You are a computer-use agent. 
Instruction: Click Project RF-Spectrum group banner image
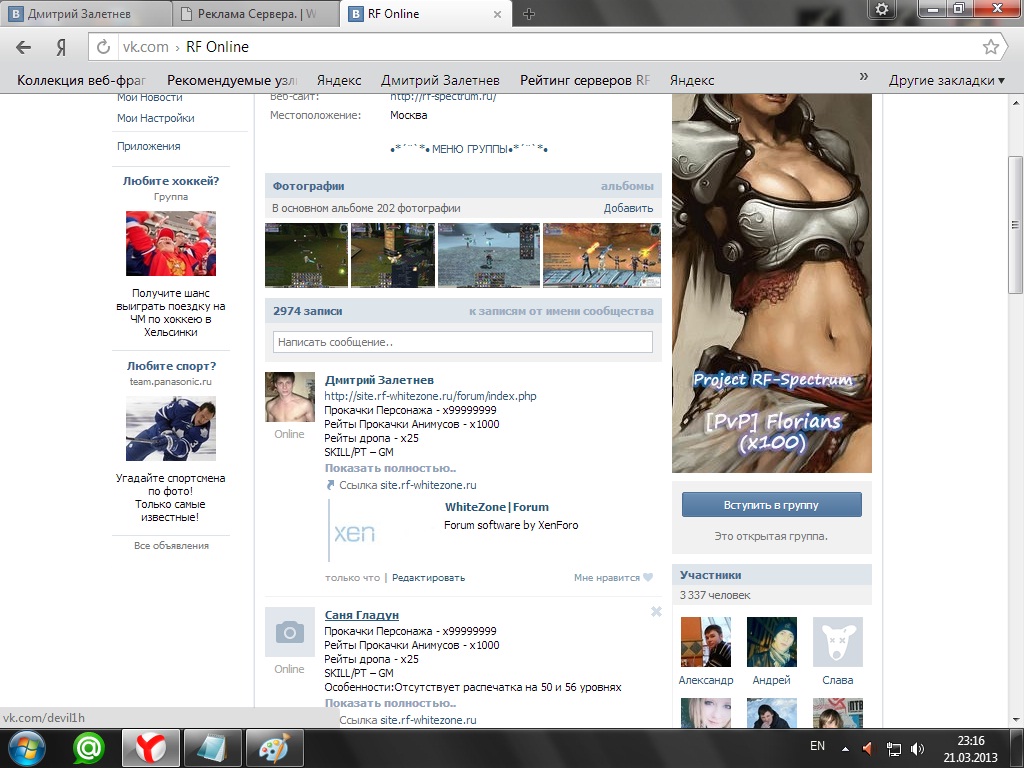[772, 283]
